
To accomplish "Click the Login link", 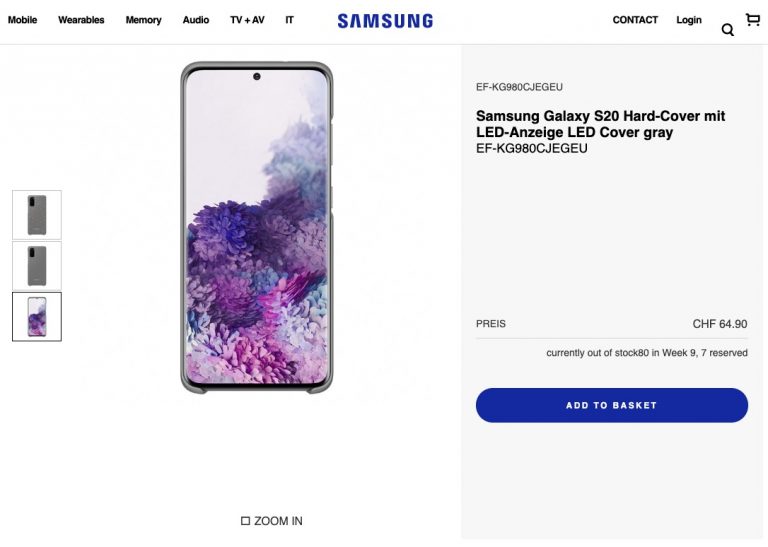I will (x=689, y=20).
